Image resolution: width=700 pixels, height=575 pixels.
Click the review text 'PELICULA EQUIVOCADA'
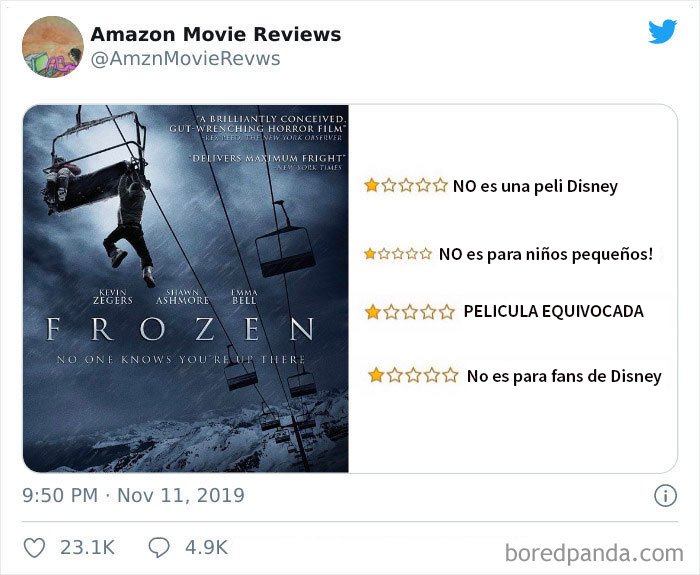(554, 311)
